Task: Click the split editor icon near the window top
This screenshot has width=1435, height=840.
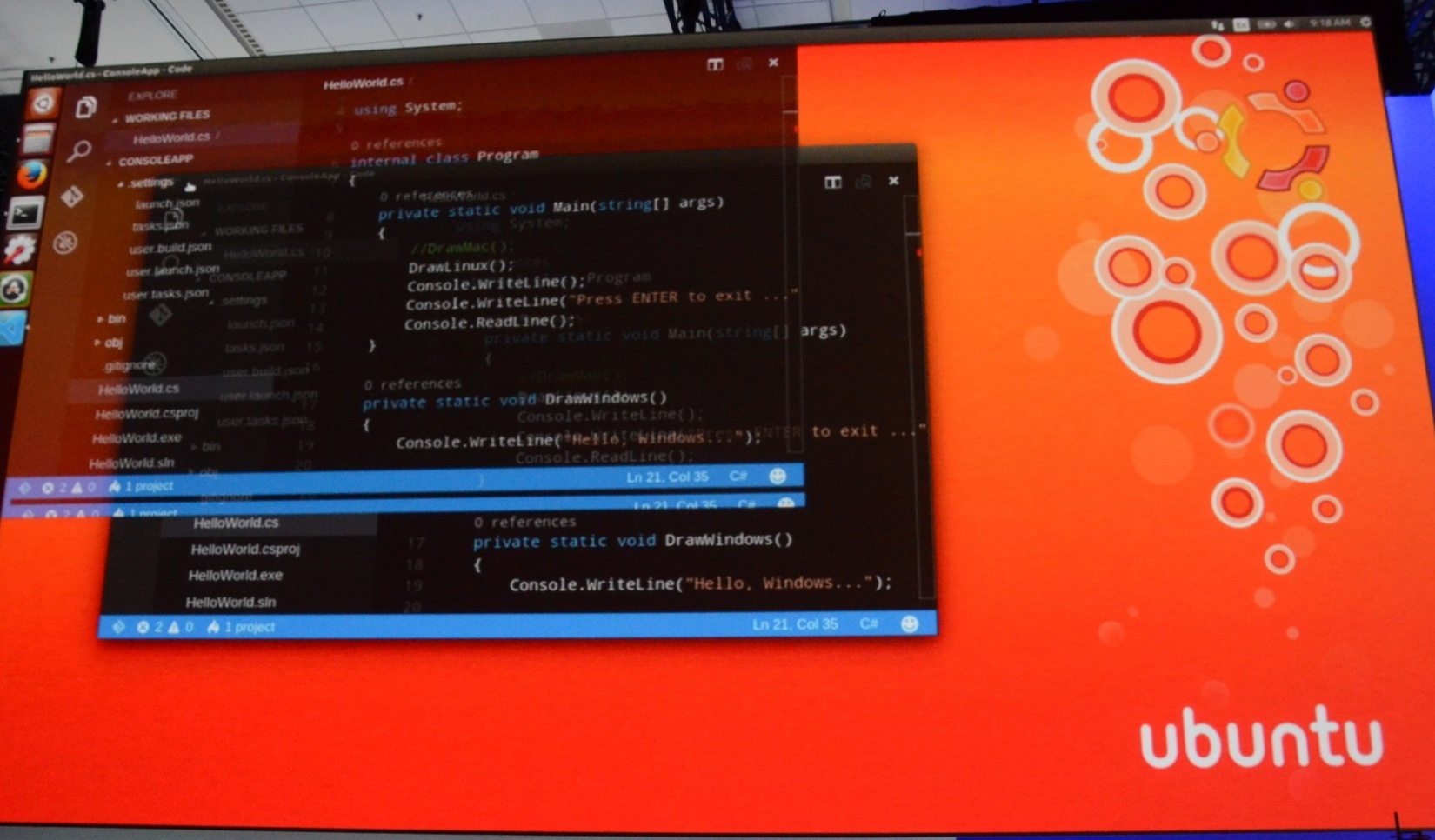Action: [x=832, y=182]
